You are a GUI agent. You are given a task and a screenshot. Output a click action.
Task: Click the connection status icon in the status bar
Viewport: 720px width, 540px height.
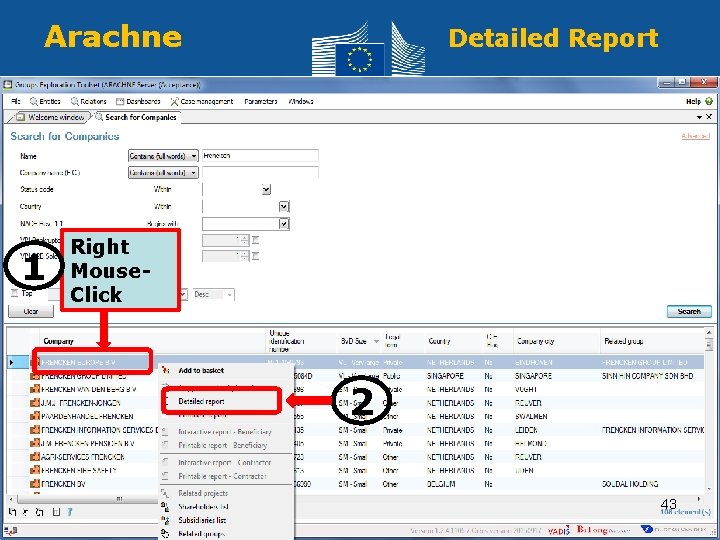point(11,531)
